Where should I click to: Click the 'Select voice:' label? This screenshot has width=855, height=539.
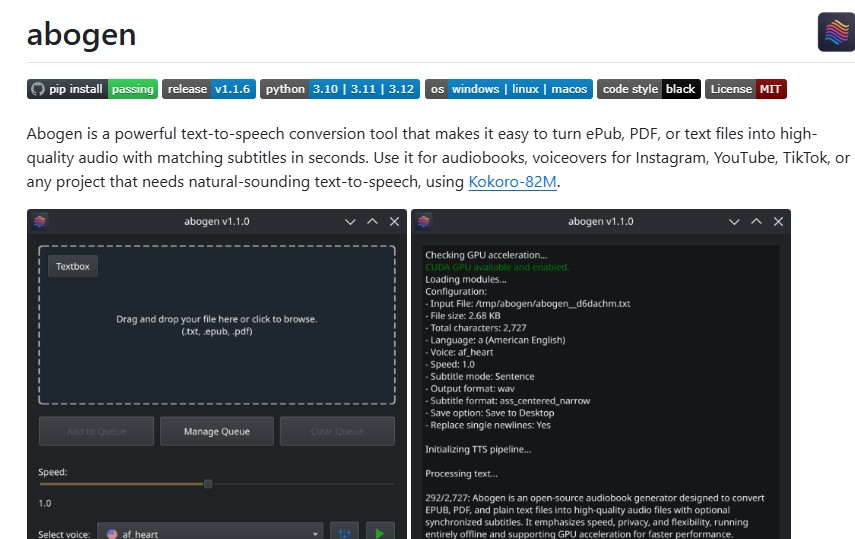[x=64, y=534]
